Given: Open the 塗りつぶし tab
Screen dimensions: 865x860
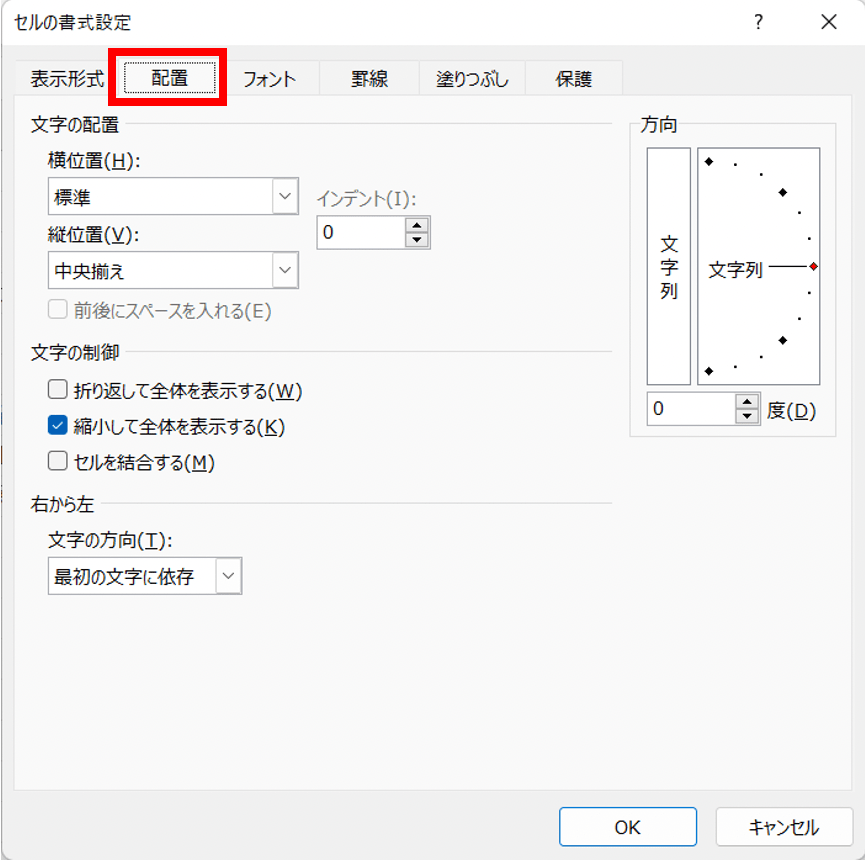Looking at the screenshot, I should 472,79.
